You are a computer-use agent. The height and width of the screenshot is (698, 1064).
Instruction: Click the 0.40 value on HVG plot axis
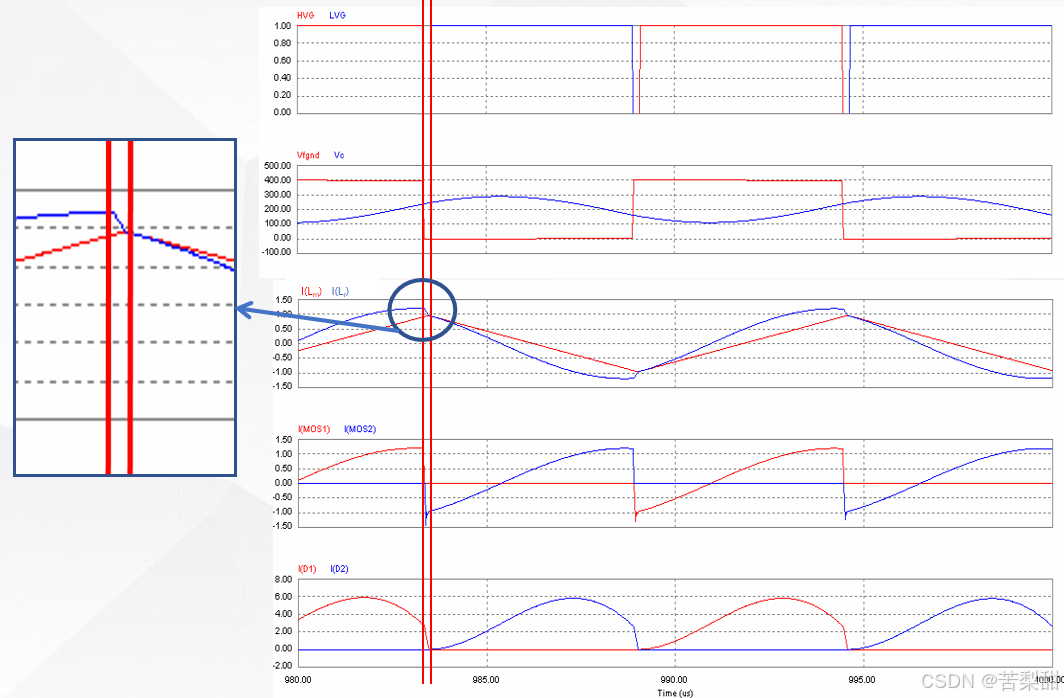coord(282,78)
